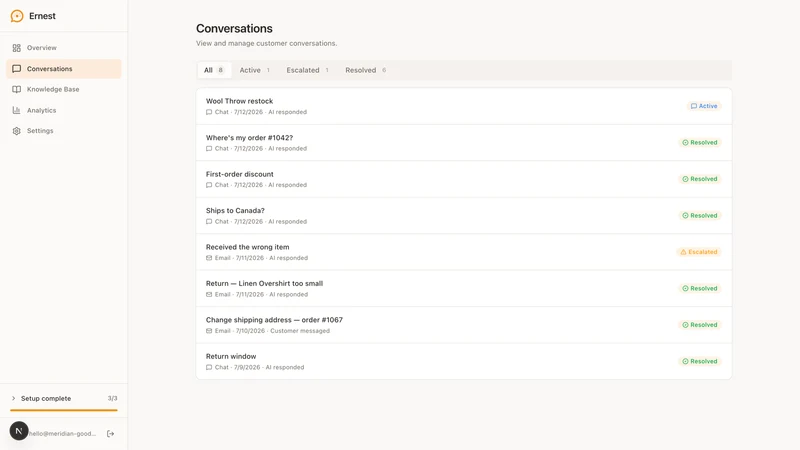Expand the Setup complete chevron
The width and height of the screenshot is (800, 450).
click(13, 398)
